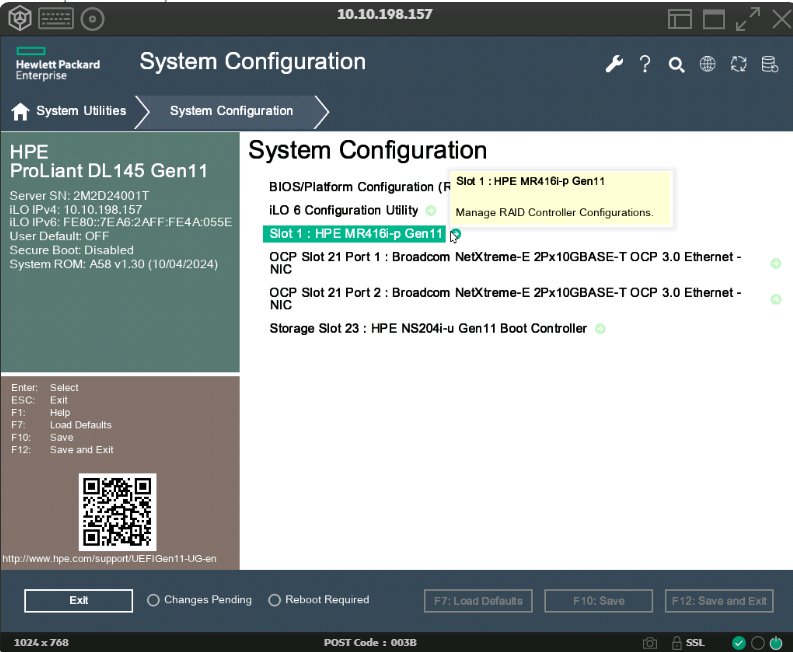Click the F12: Save and Exit hint
Image resolution: width=793 pixels, height=652 pixels.
(x=62, y=450)
